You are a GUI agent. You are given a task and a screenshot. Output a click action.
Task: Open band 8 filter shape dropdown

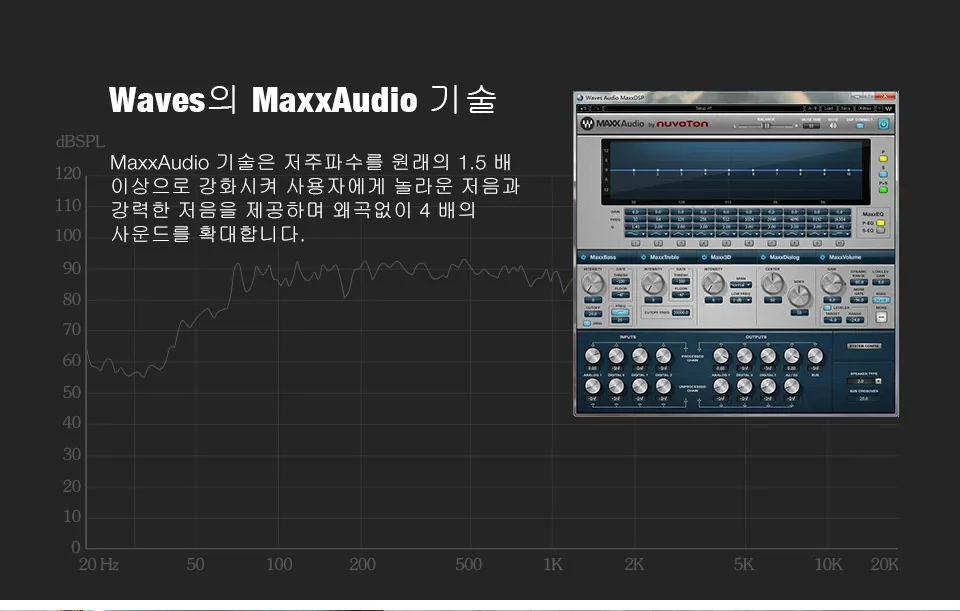pyautogui.click(x=795, y=234)
